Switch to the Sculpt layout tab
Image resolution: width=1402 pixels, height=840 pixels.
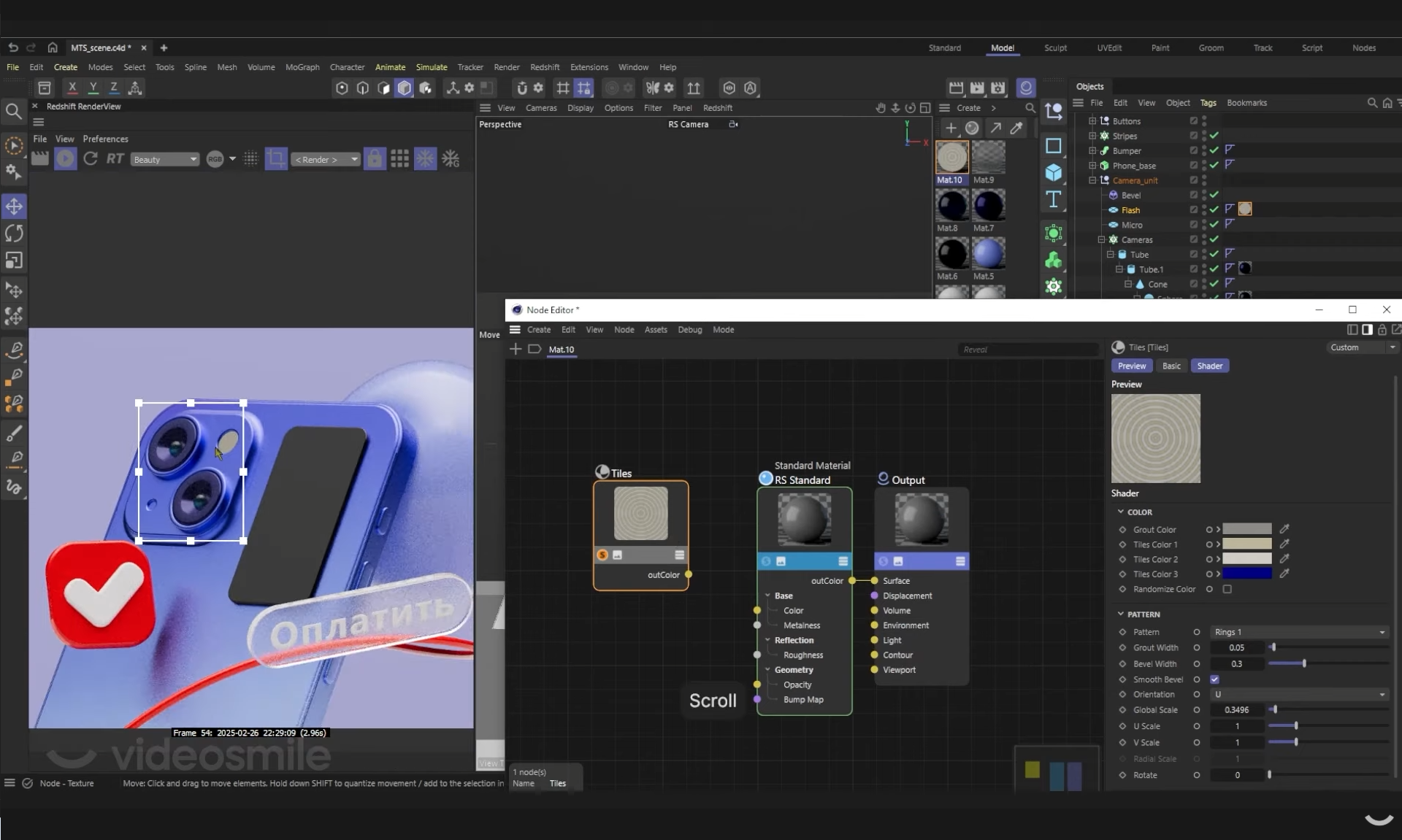(1054, 48)
